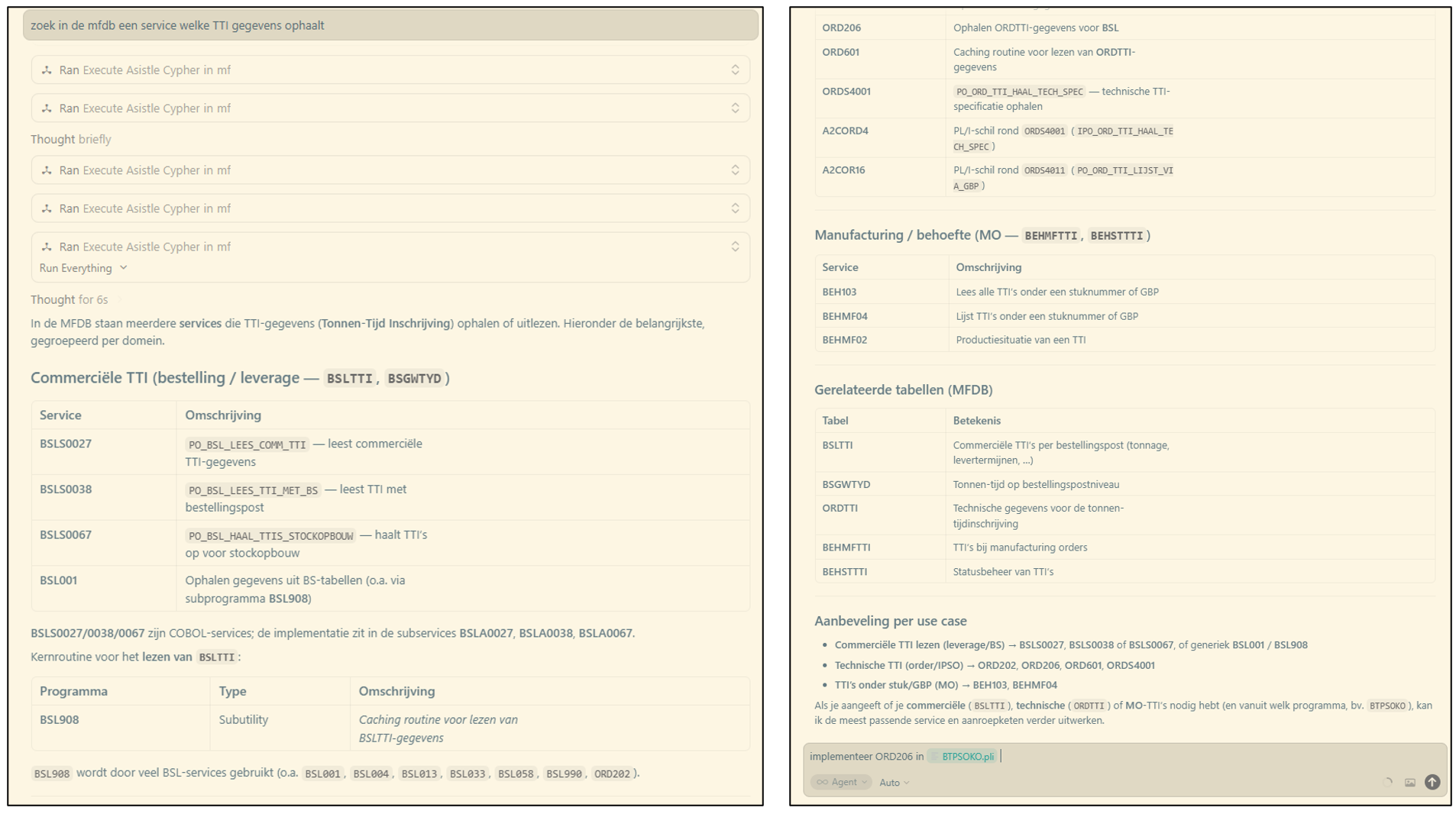Viewport: 1456px width, 814px height.
Task: Expand the Thought briefly section
Action: [x=71, y=139]
